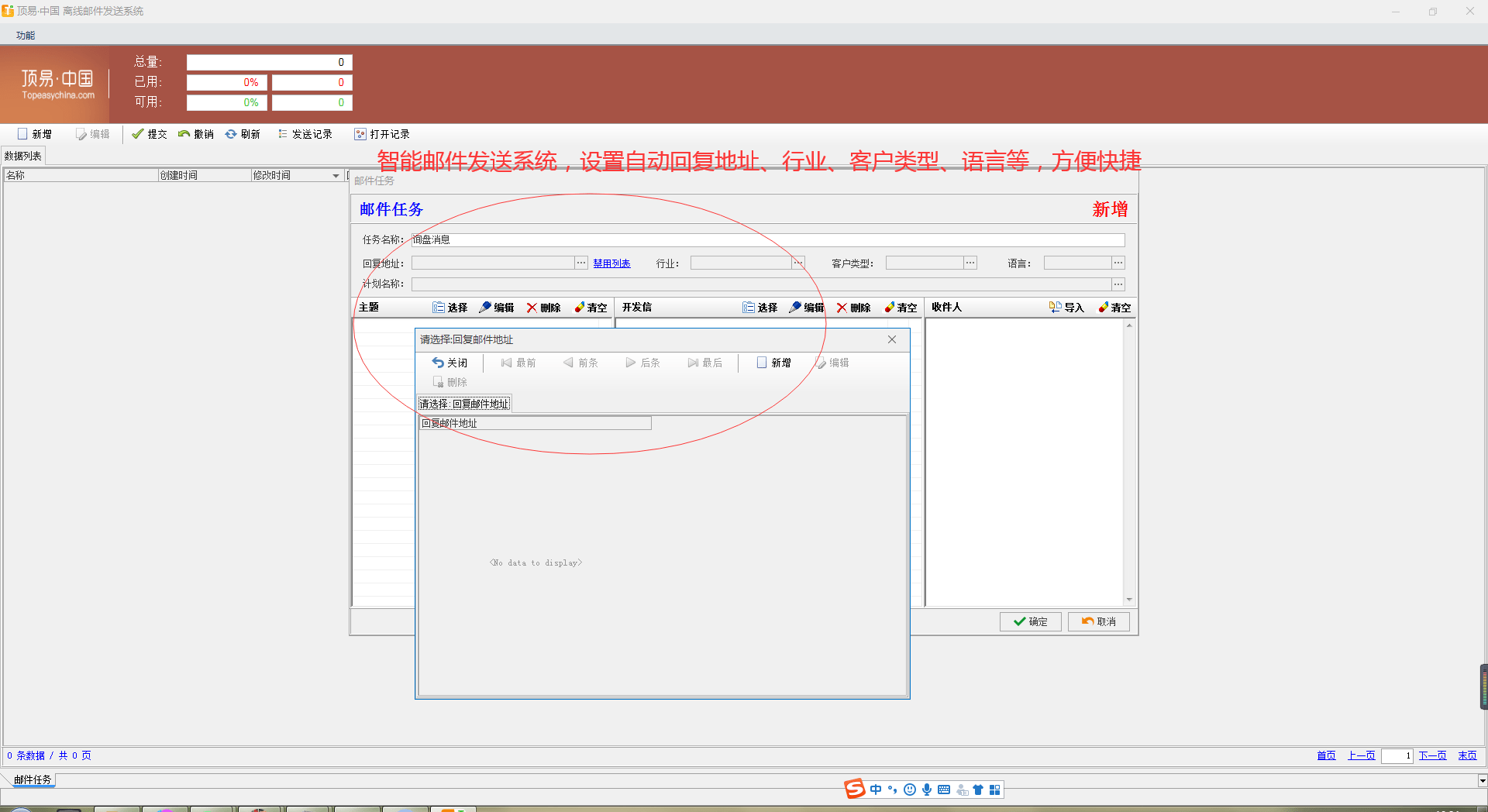Viewport: 1488px width, 812px height.
Task: Open Sogou emoji smiley panel
Action: tap(910, 790)
